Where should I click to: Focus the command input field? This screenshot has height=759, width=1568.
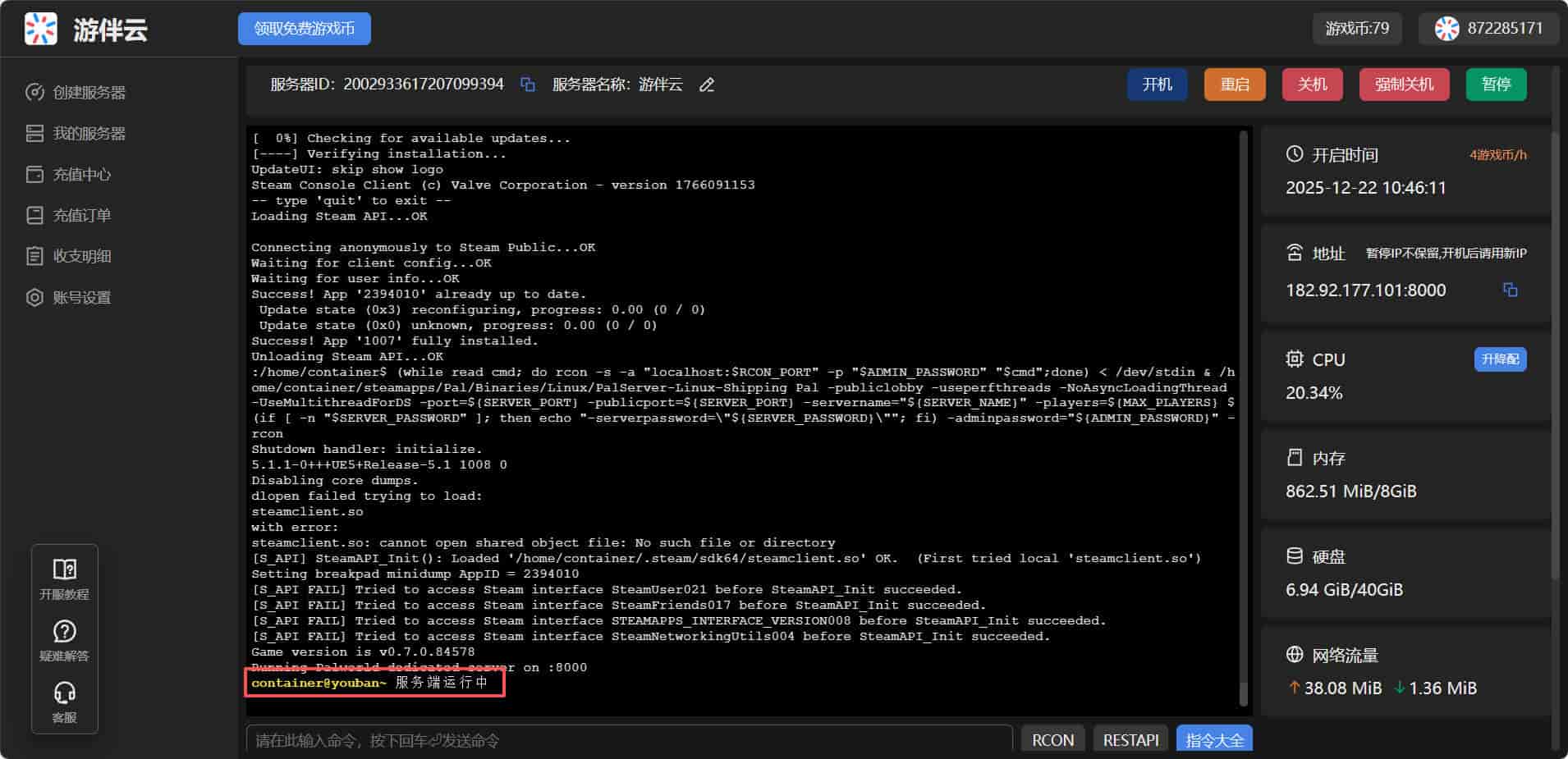[x=628, y=740]
